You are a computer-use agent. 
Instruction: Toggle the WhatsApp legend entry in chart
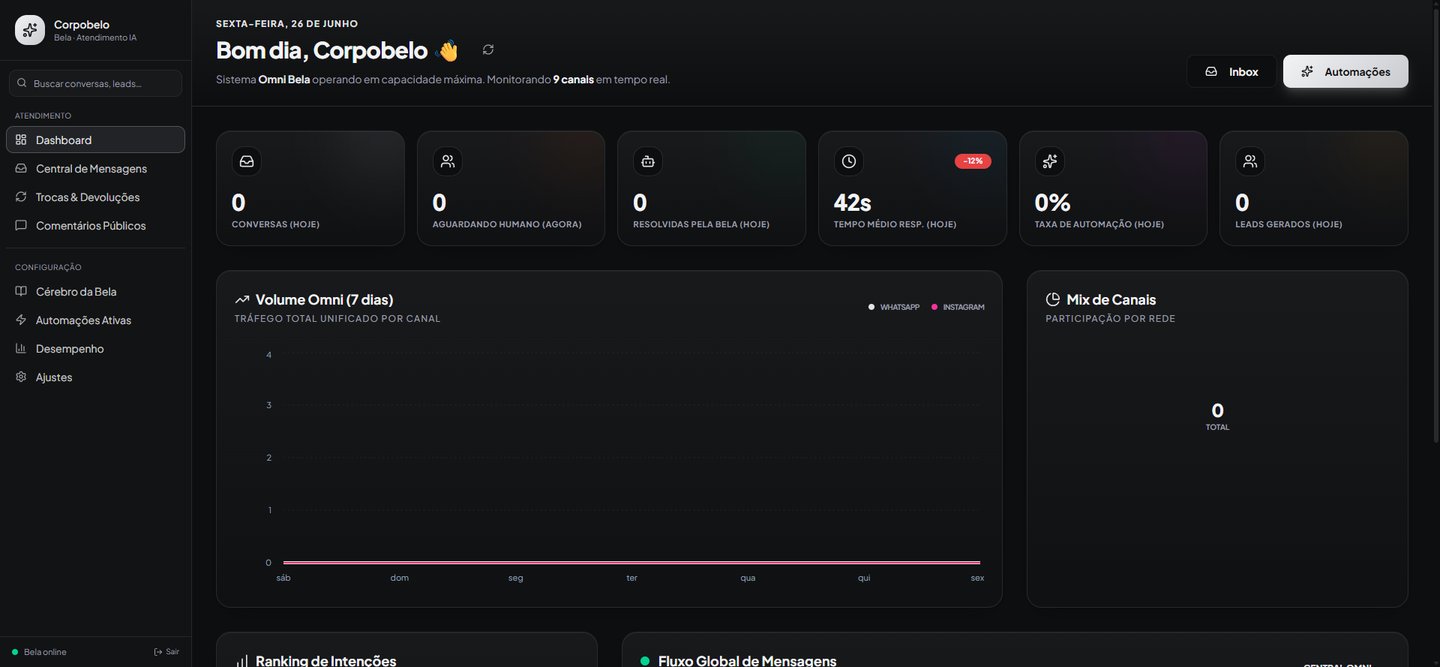[x=894, y=307]
